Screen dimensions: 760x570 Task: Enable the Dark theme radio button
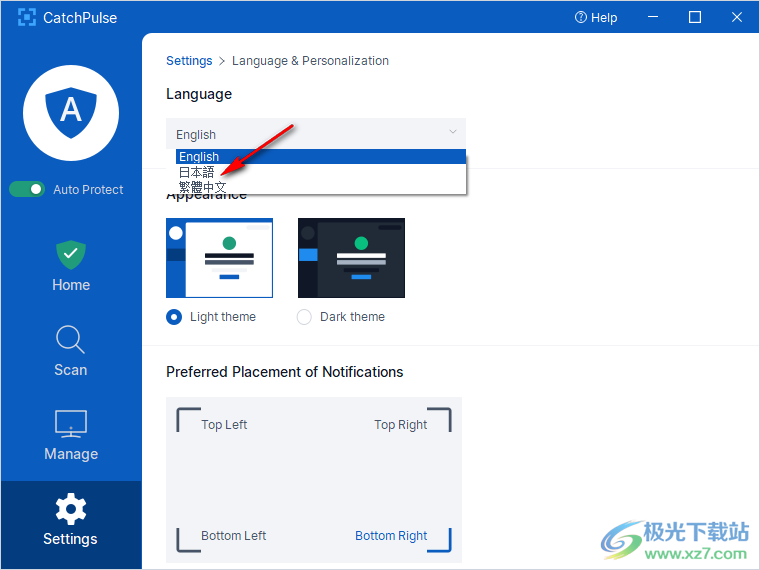point(304,317)
